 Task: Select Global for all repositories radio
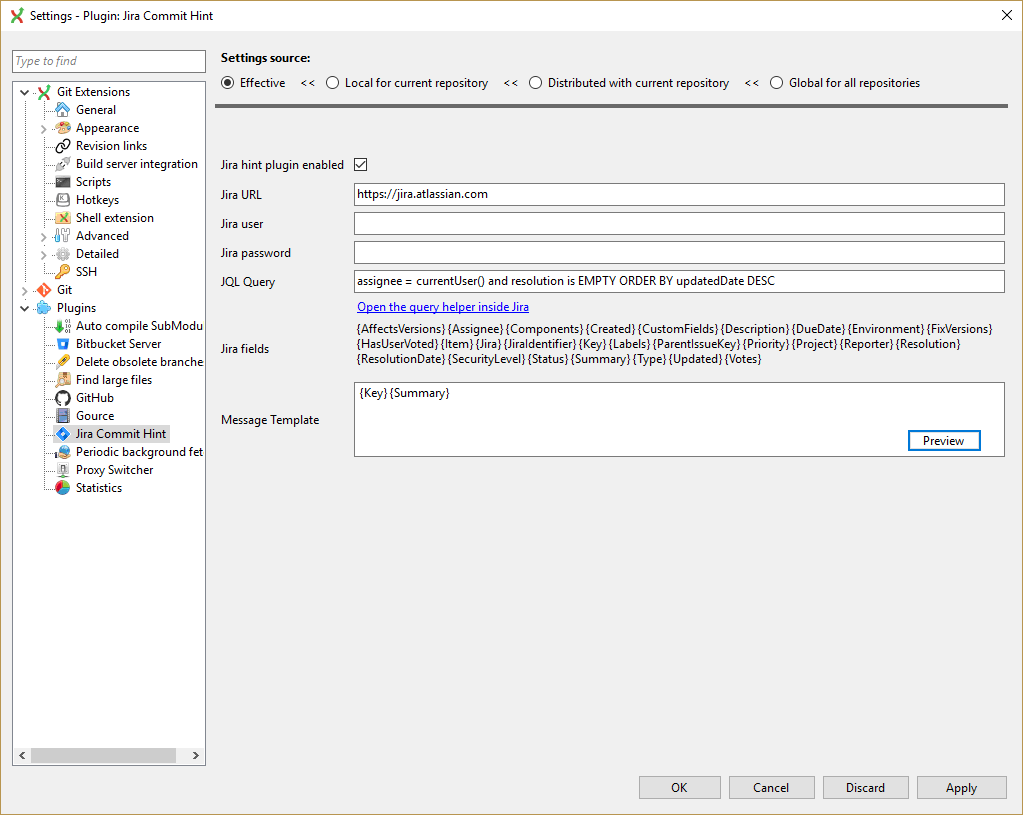pos(776,83)
